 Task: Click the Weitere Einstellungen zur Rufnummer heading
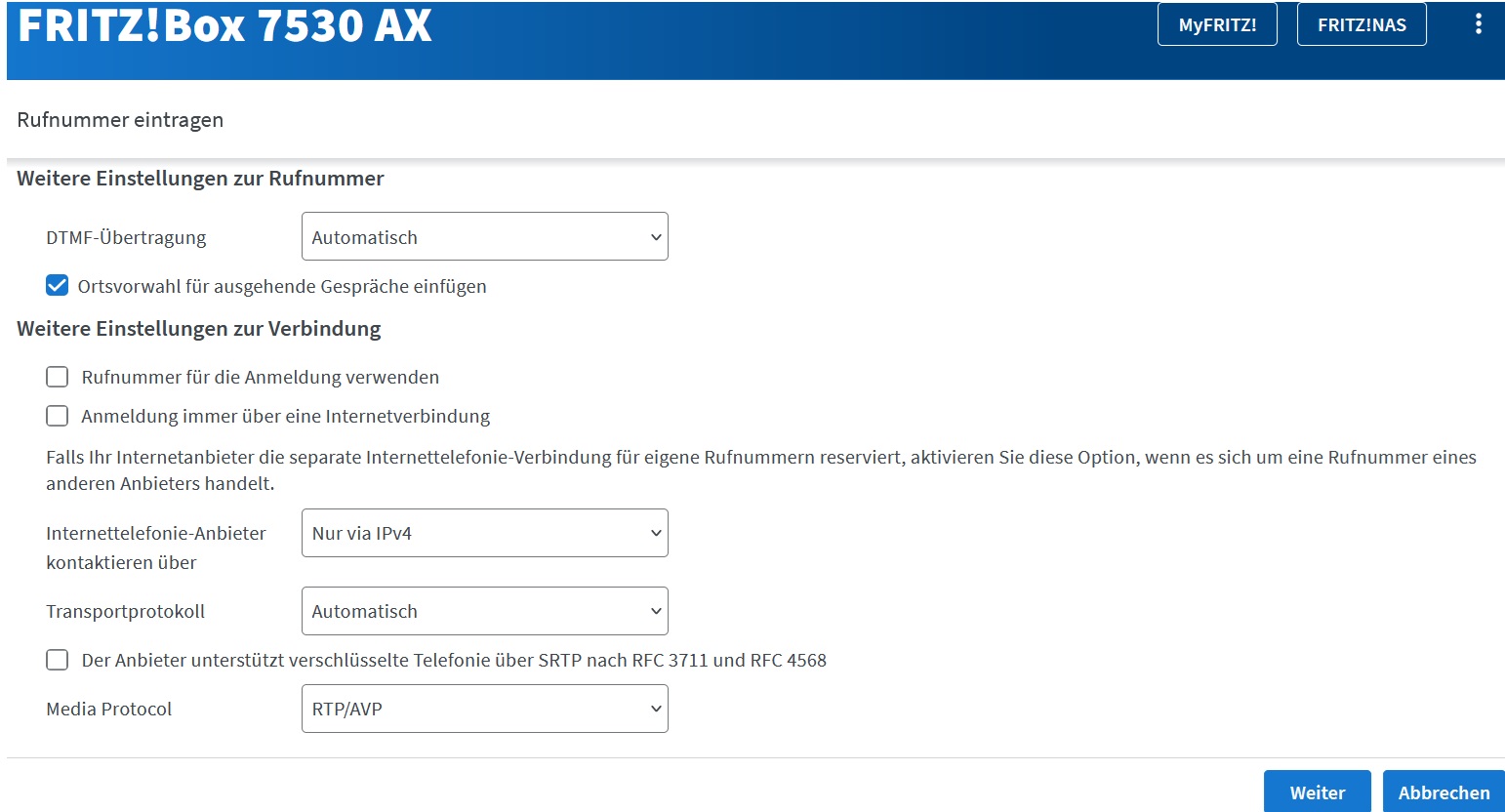pos(200,179)
